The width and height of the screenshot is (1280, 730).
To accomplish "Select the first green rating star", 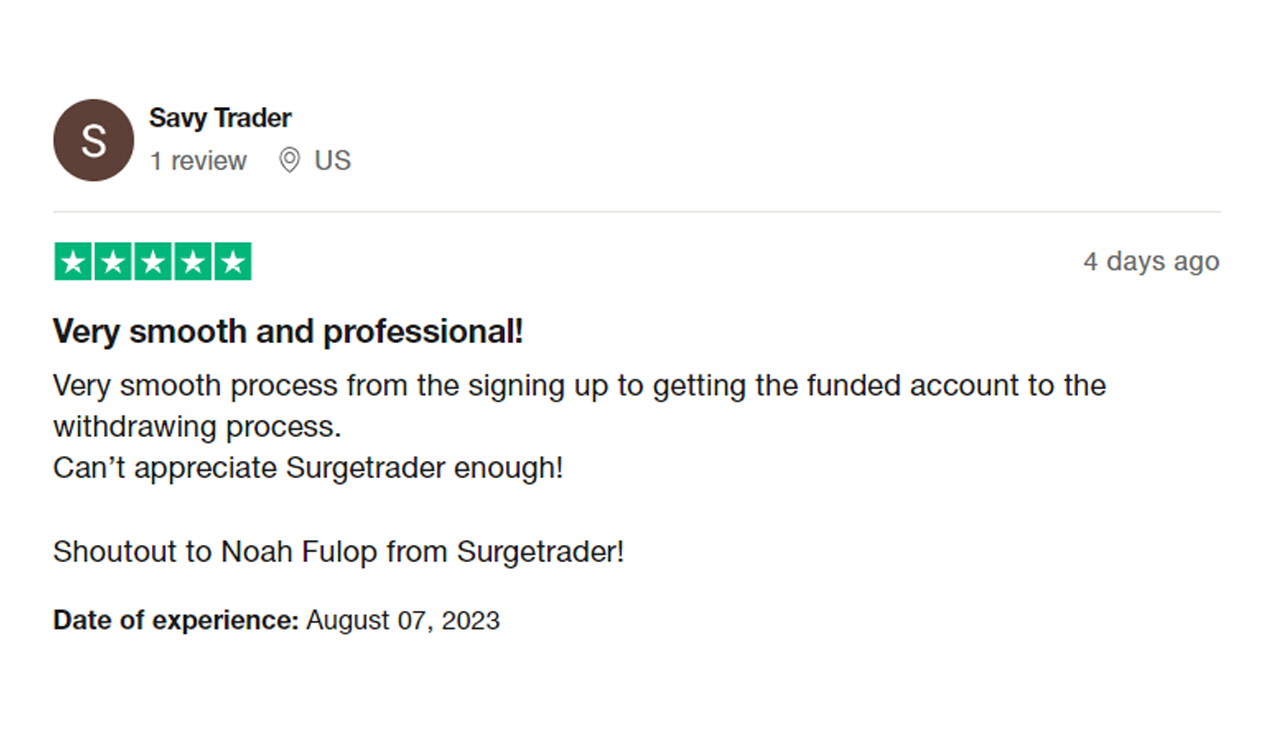I will point(73,262).
